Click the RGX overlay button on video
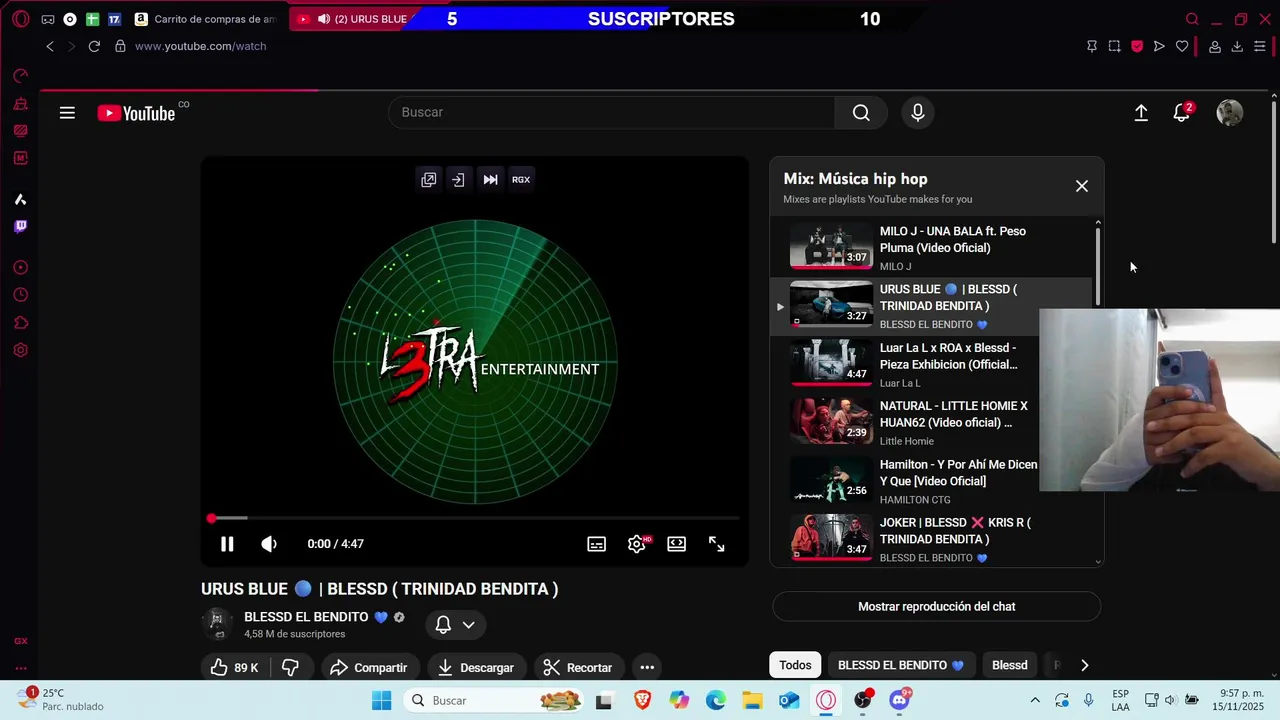This screenshot has width=1280, height=720. pyautogui.click(x=521, y=180)
